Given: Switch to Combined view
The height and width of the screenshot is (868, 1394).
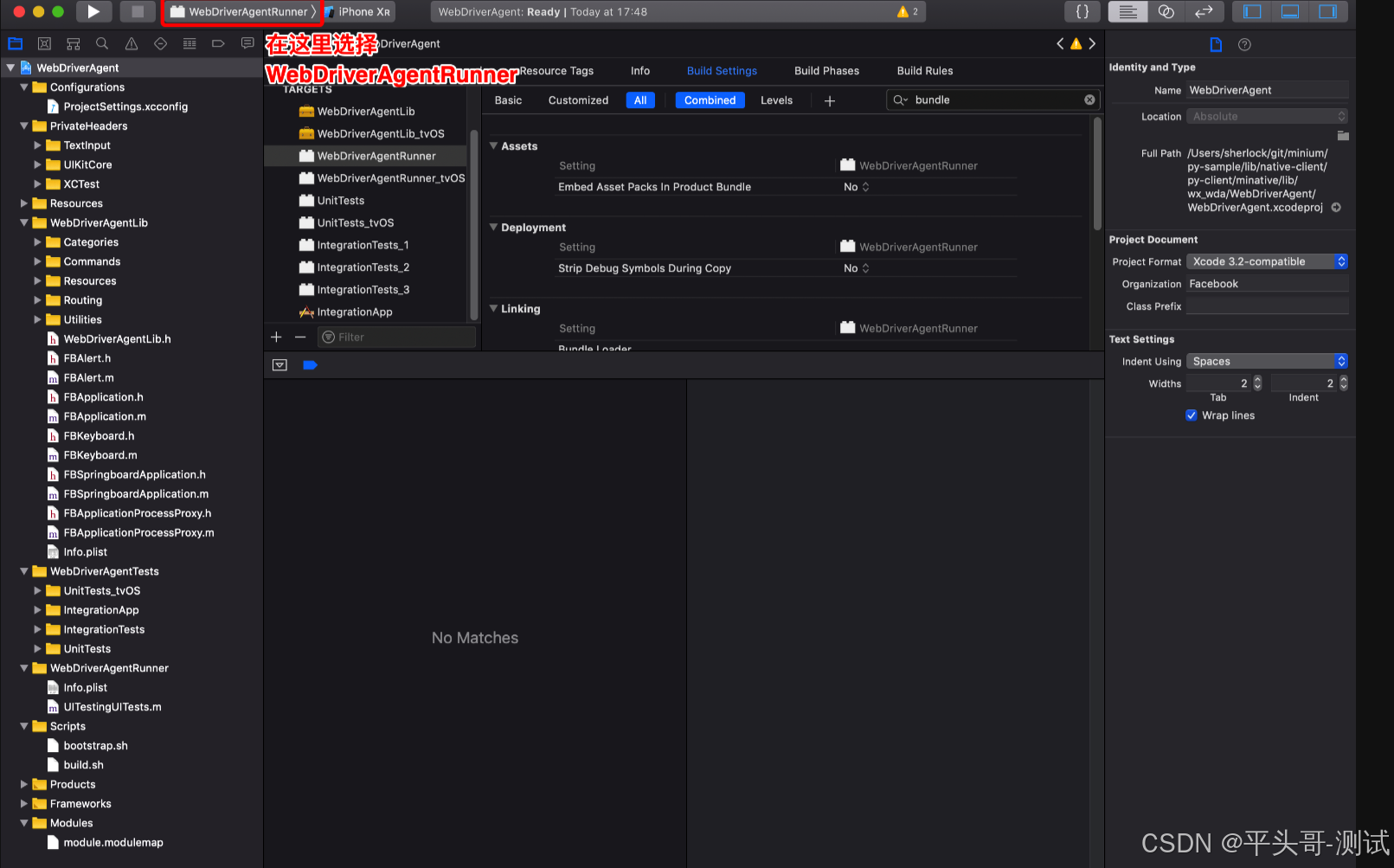Looking at the screenshot, I should click(x=710, y=100).
